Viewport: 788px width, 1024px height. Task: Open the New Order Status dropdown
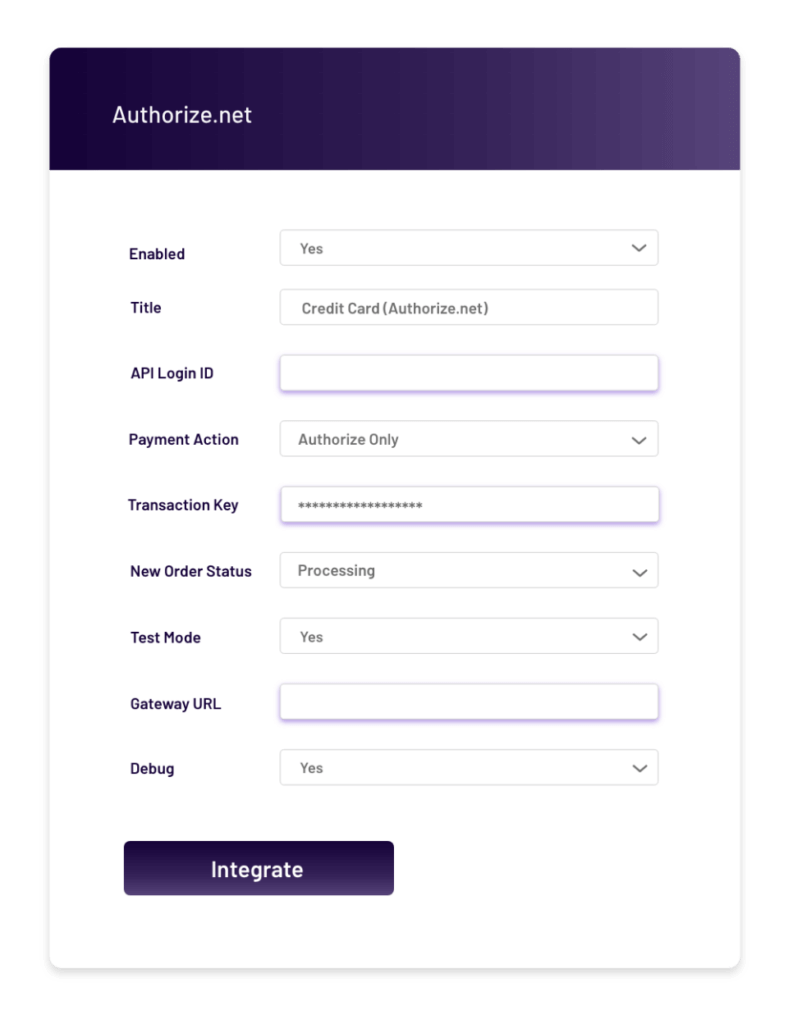pos(469,570)
